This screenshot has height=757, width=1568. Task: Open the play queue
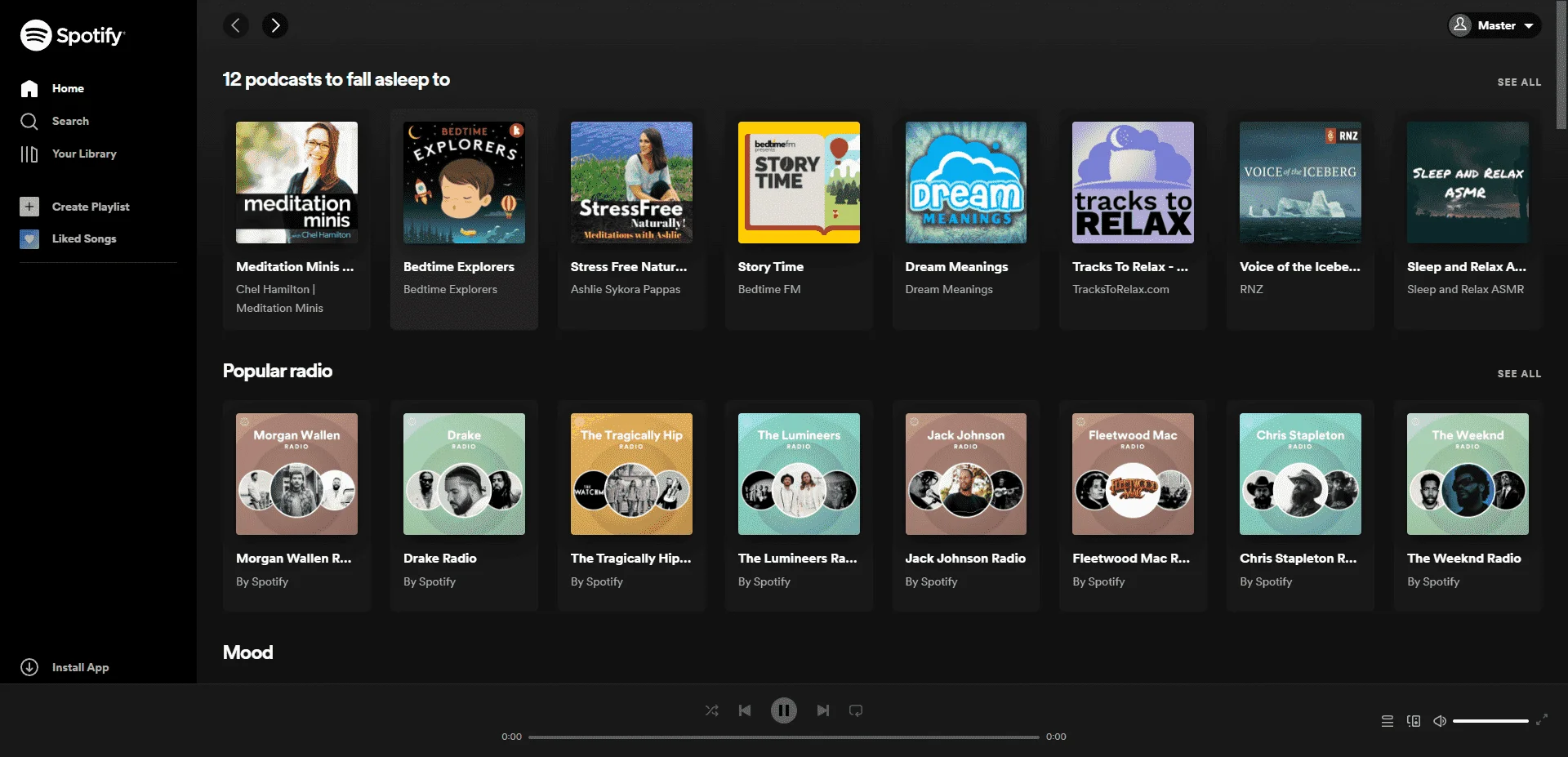tap(1388, 721)
